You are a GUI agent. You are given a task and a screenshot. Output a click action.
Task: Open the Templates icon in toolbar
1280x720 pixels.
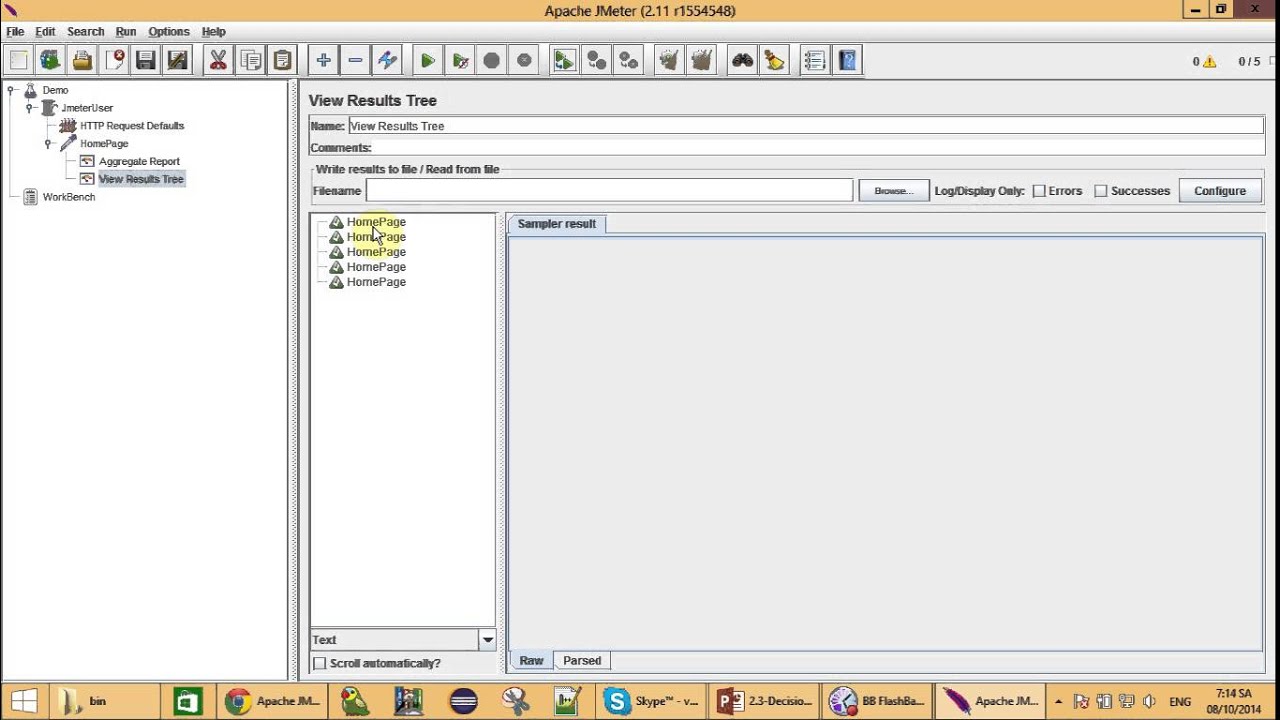(50, 61)
